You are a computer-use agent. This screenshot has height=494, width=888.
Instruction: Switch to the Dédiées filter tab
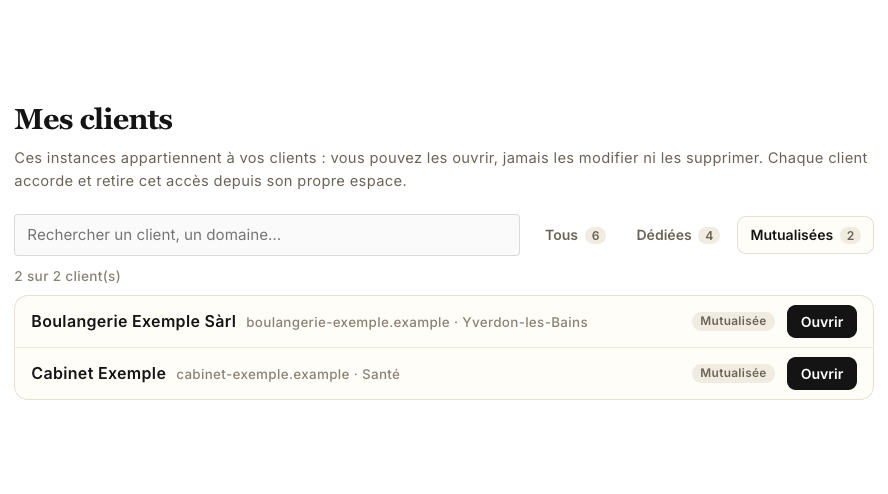point(677,235)
